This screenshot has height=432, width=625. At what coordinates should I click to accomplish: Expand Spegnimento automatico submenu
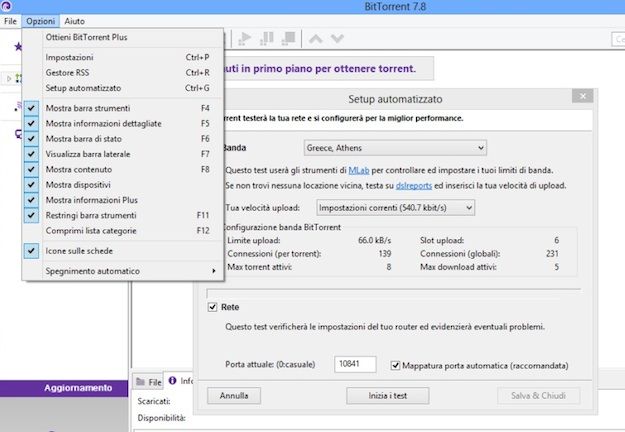(x=123, y=271)
